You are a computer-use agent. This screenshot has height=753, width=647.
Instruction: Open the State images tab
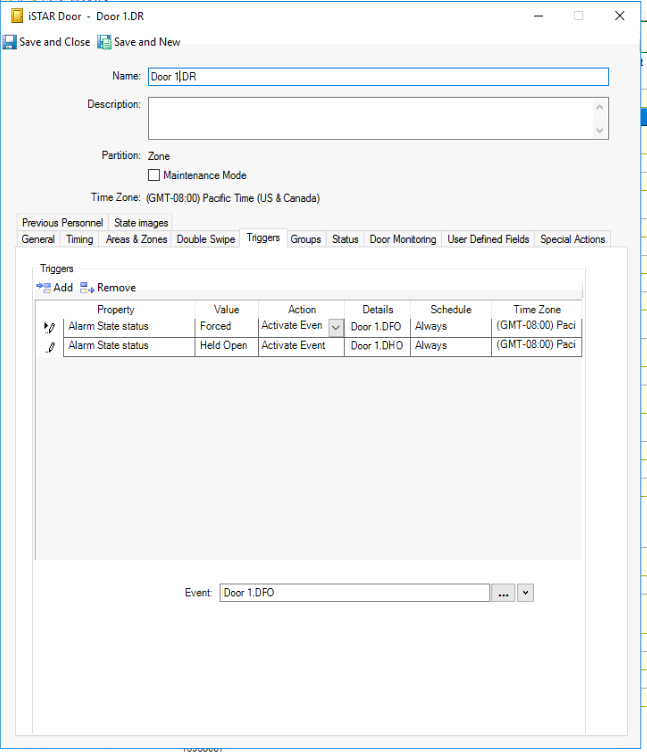tap(141, 222)
